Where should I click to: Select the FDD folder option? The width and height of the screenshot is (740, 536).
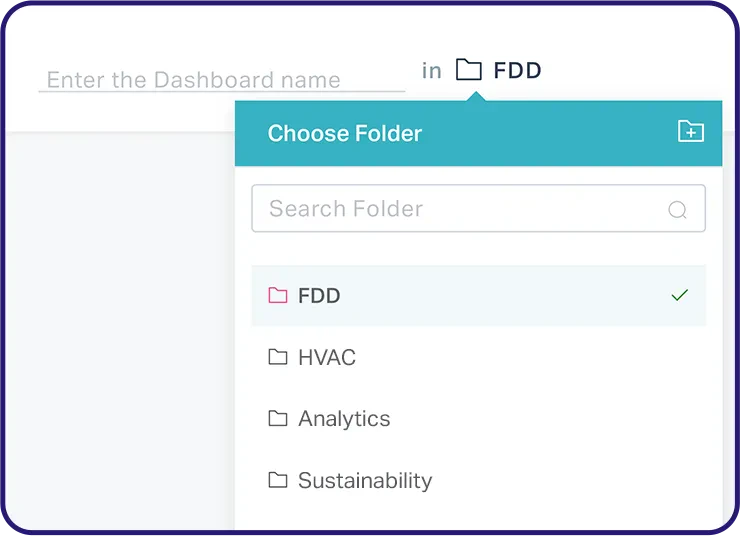click(319, 295)
